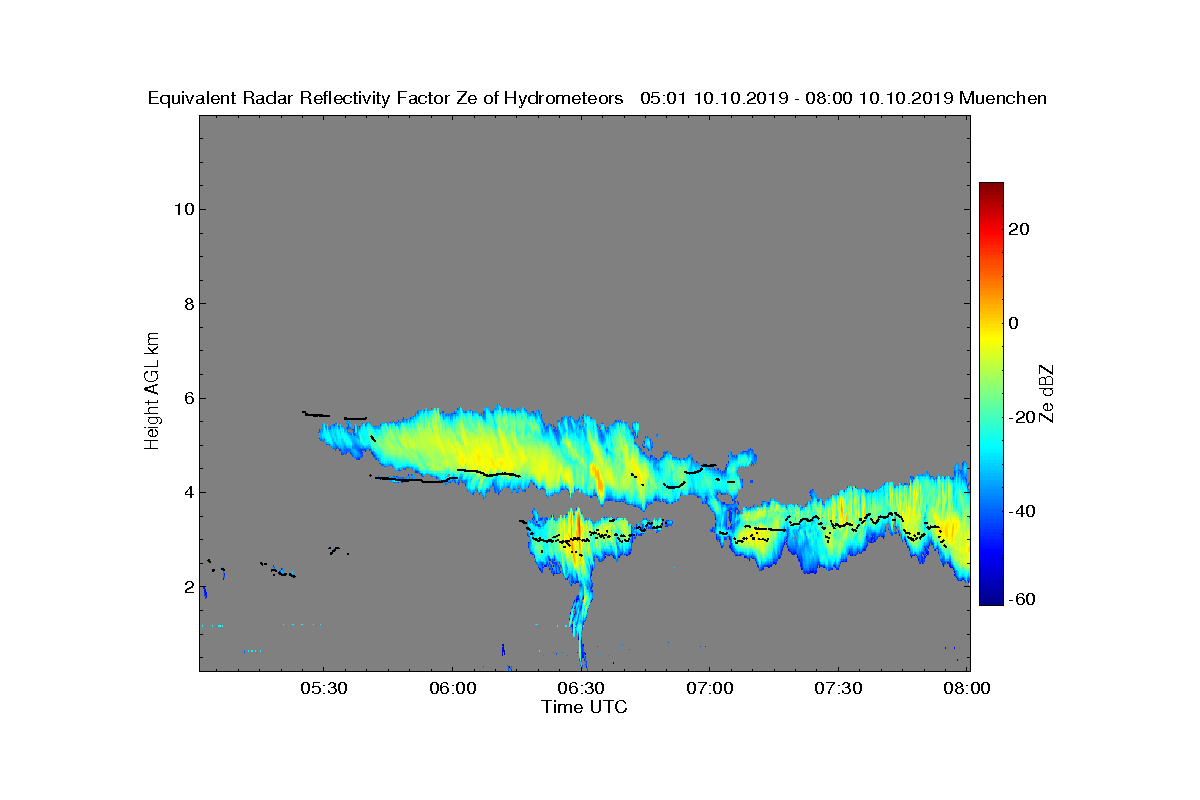Click the colorbar value -40
This screenshot has width=1200, height=800.
1022,512
